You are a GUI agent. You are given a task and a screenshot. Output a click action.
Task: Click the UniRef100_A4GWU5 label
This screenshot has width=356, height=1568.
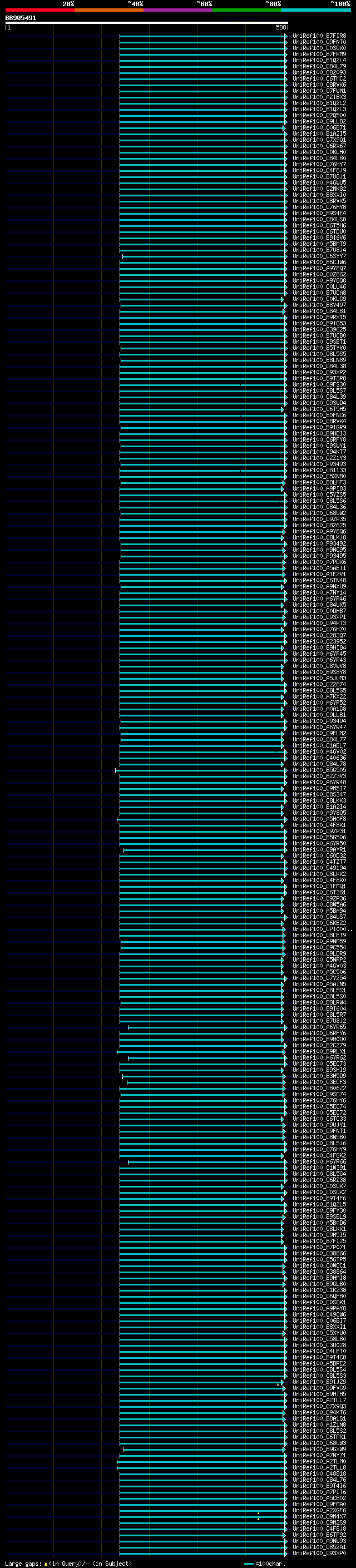pyautogui.click(x=319, y=182)
